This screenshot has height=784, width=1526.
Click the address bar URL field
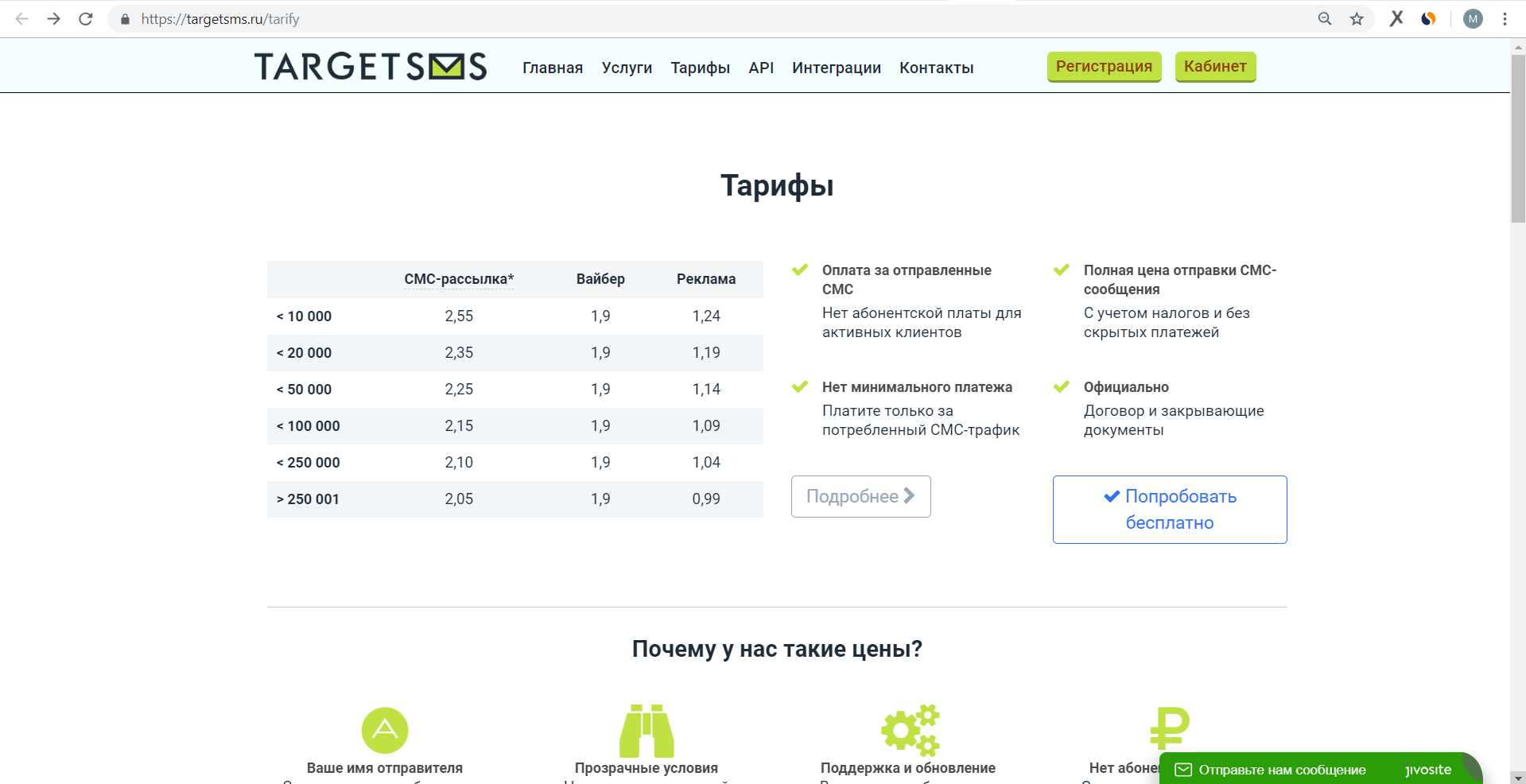point(716,19)
